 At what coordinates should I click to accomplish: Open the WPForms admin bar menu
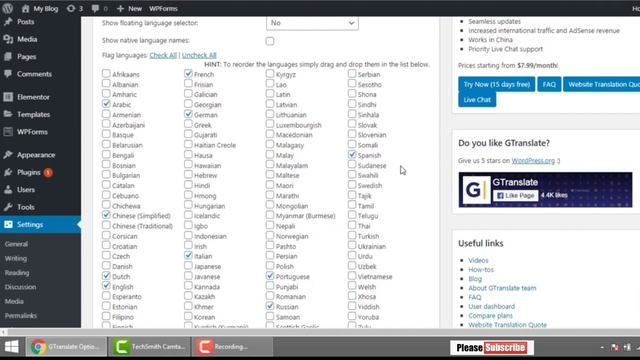pyautogui.click(x=163, y=8)
